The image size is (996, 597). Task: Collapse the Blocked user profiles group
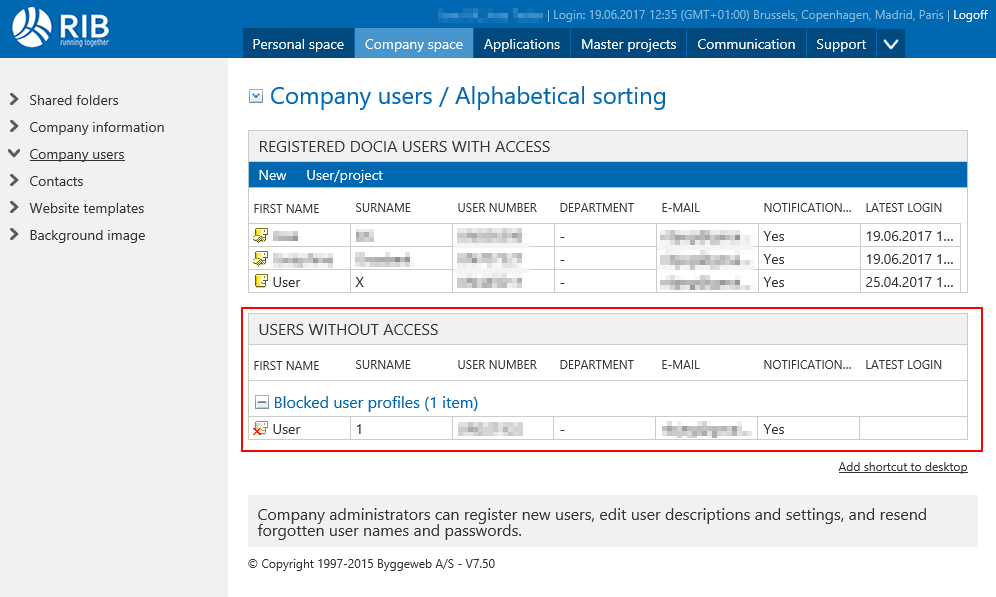click(x=262, y=403)
